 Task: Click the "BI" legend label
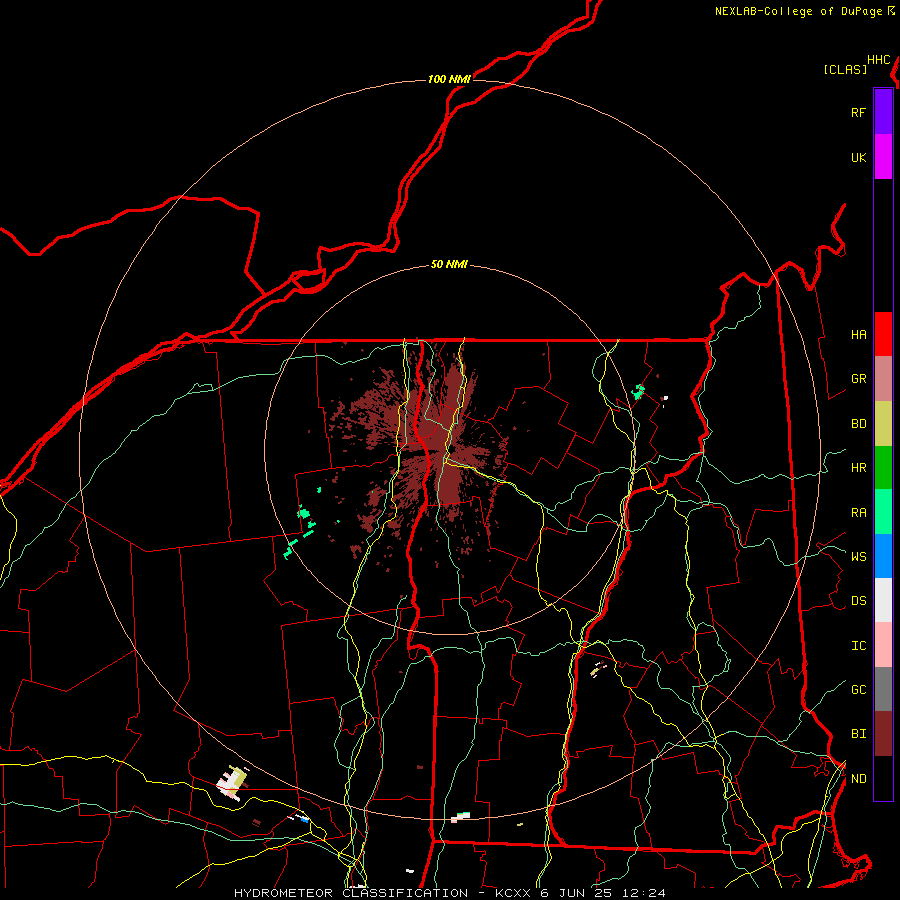858,734
